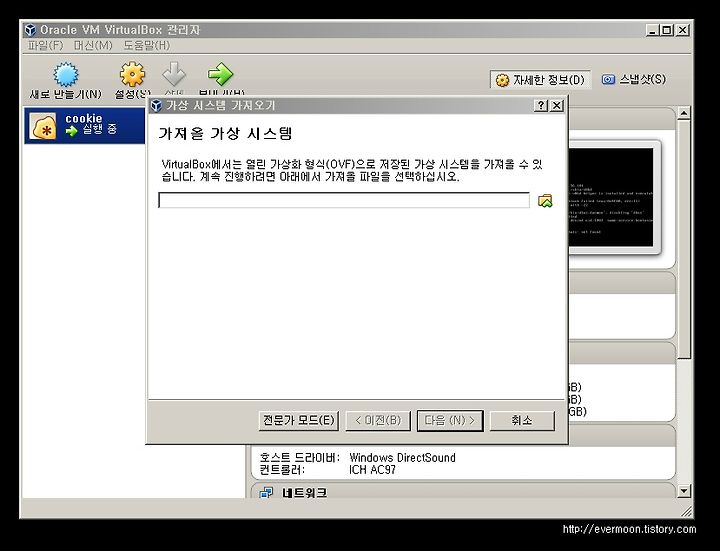The image size is (720, 551).
Task: Click the 다음(N) next button
Action: [x=450, y=421]
